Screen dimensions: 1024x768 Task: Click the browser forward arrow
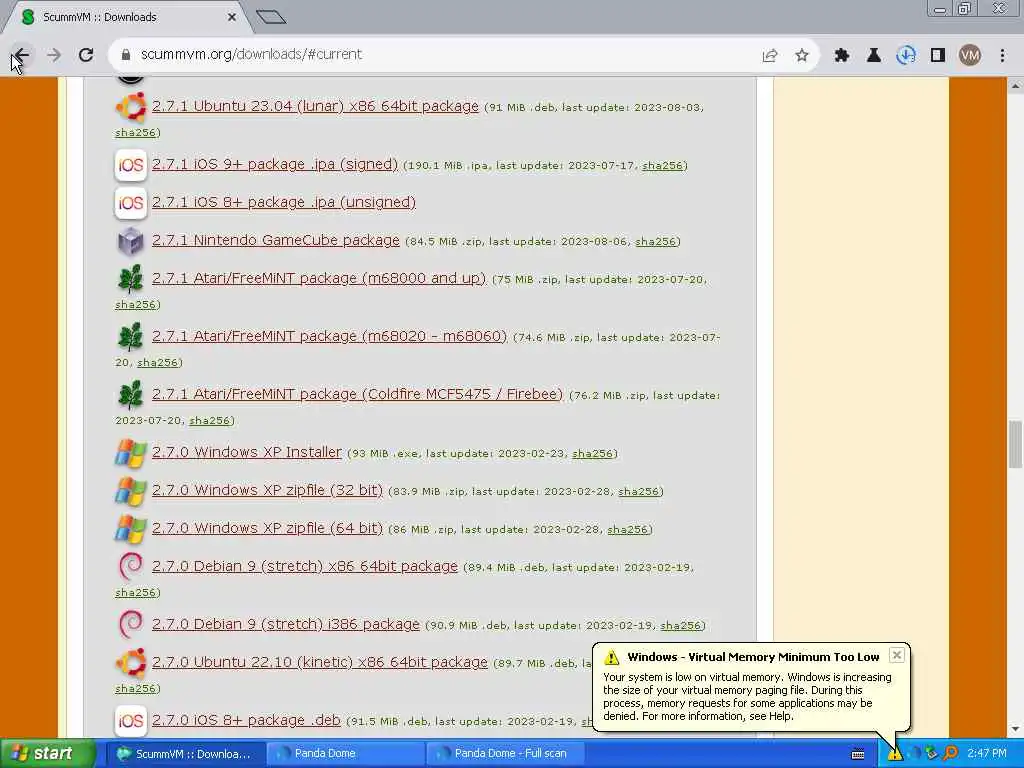54,55
